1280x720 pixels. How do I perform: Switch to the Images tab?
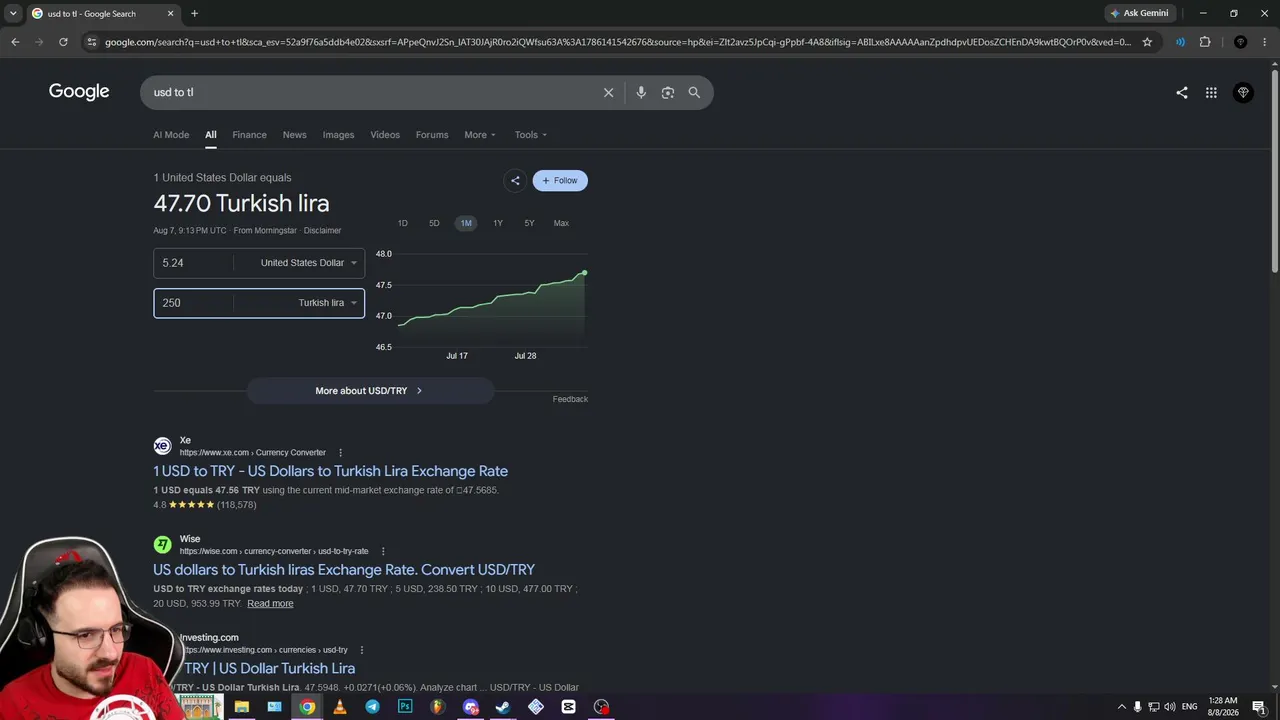[x=338, y=135]
